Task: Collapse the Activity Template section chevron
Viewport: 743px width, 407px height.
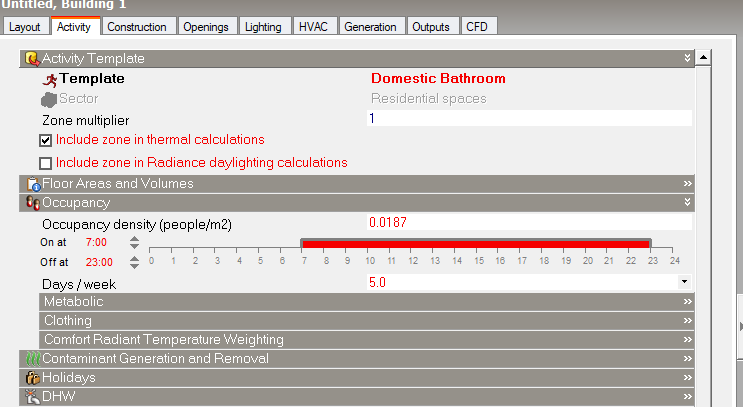Action: click(x=688, y=58)
